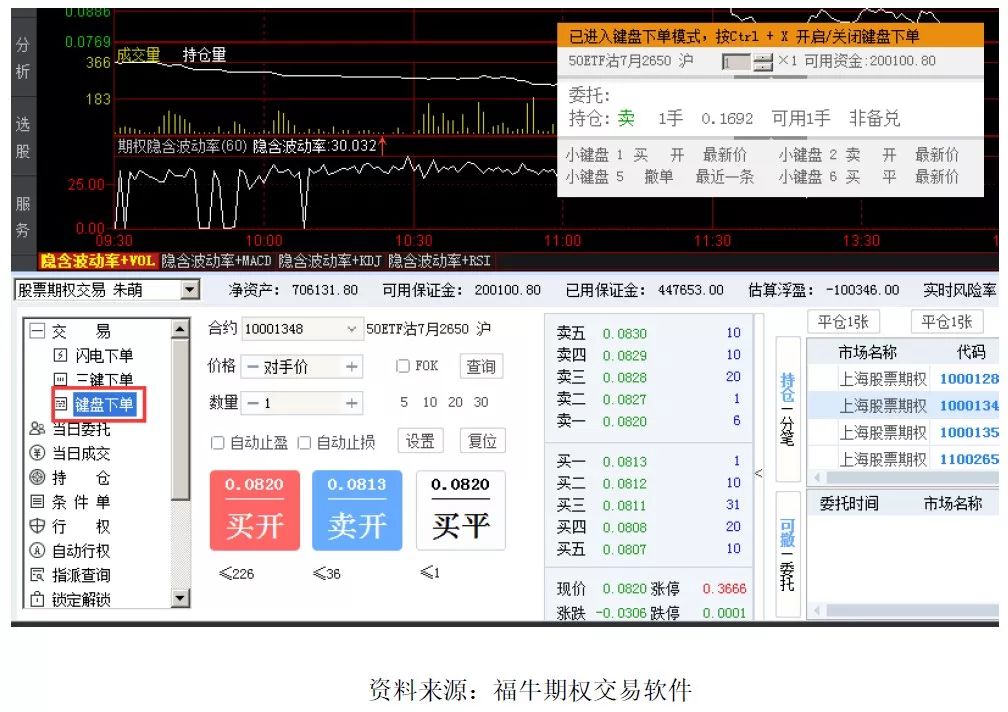Select position row with code 1000128
Screen dimensions: 1008x712
[903, 378]
